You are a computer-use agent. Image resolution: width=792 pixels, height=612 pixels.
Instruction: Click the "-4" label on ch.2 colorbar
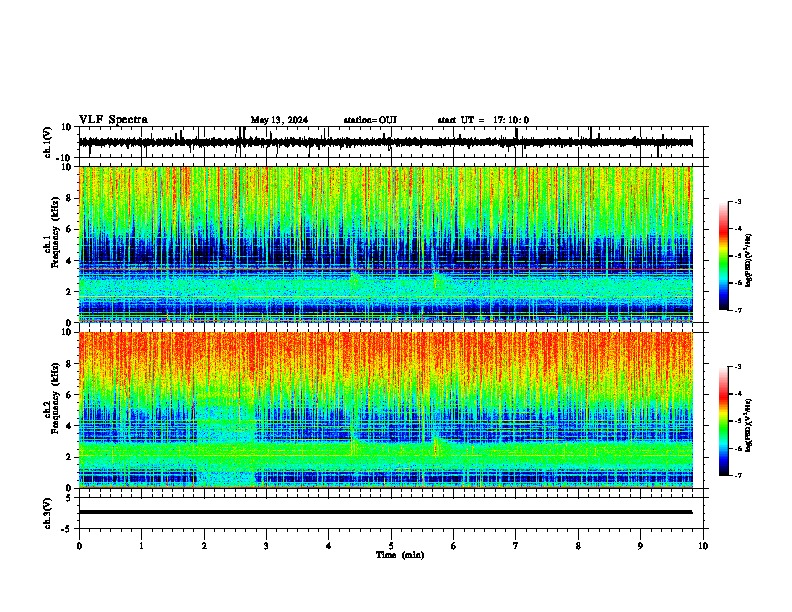click(737, 394)
